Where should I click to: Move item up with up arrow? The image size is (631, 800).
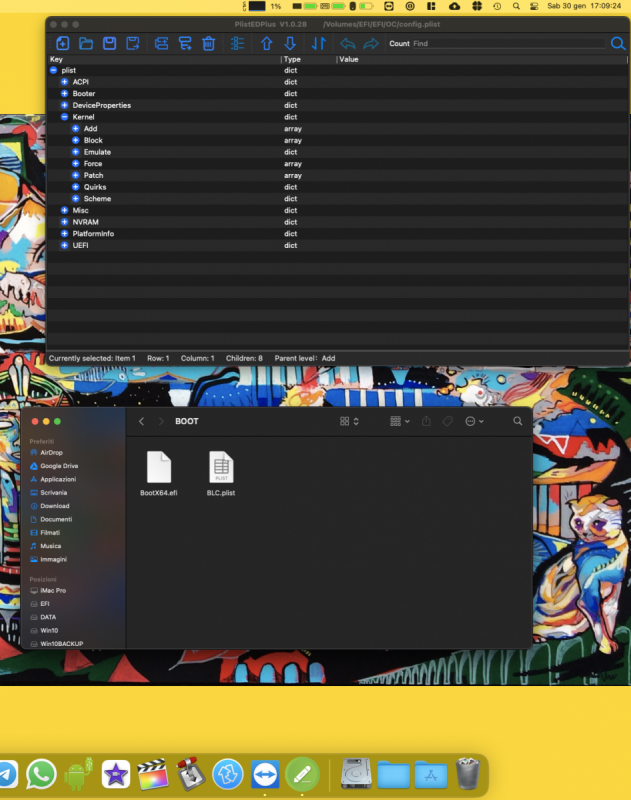[x=266, y=43]
